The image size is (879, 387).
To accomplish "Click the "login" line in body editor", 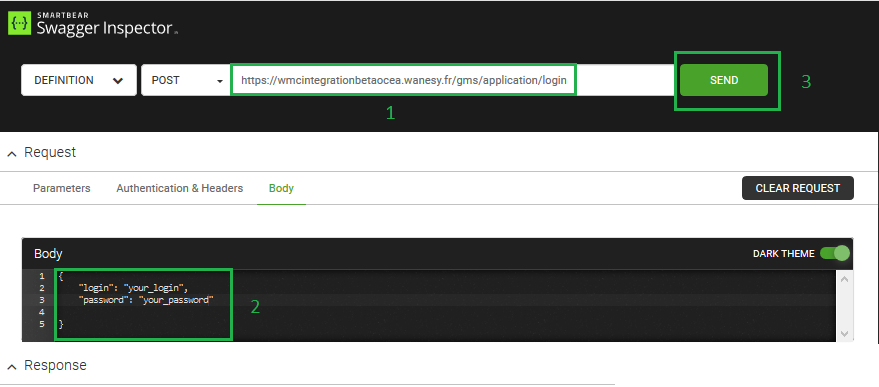I will pos(133,288).
